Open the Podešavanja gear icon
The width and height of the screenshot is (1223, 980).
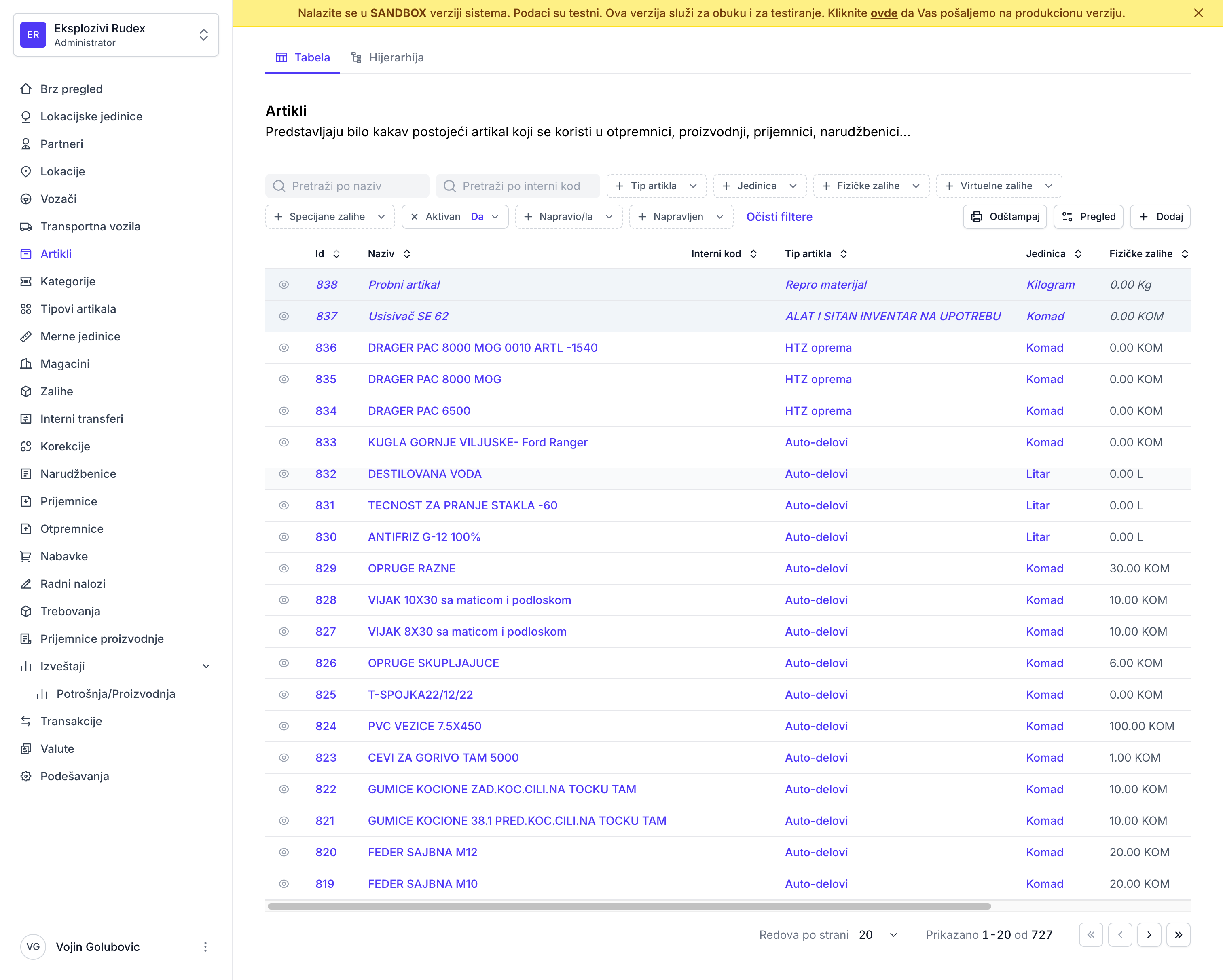click(x=26, y=776)
